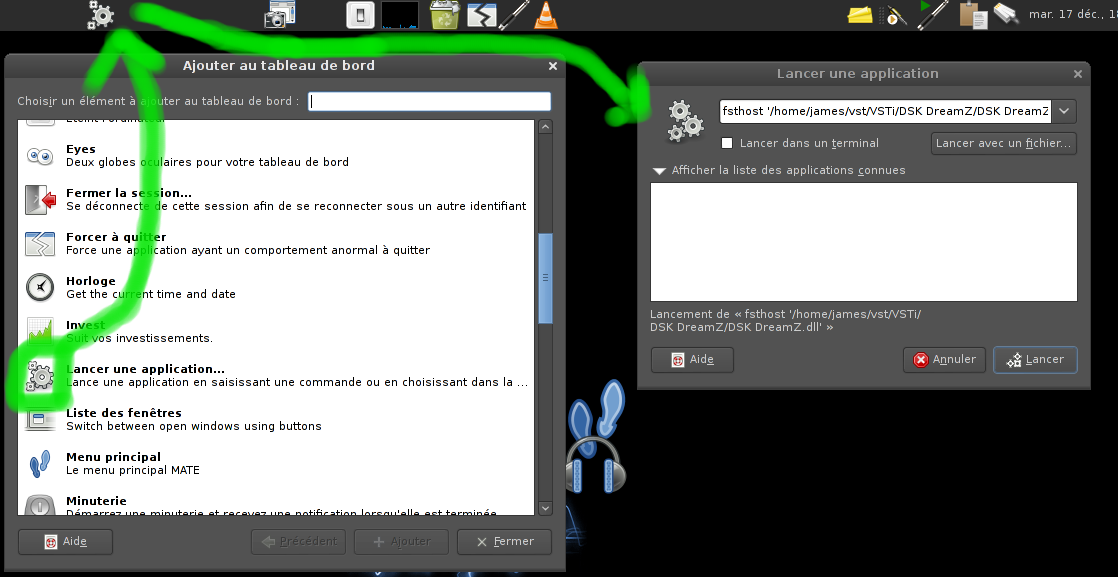This screenshot has height=577, width=1118.
Task: Select the Lancer une application... row title
Action: [x=145, y=369]
